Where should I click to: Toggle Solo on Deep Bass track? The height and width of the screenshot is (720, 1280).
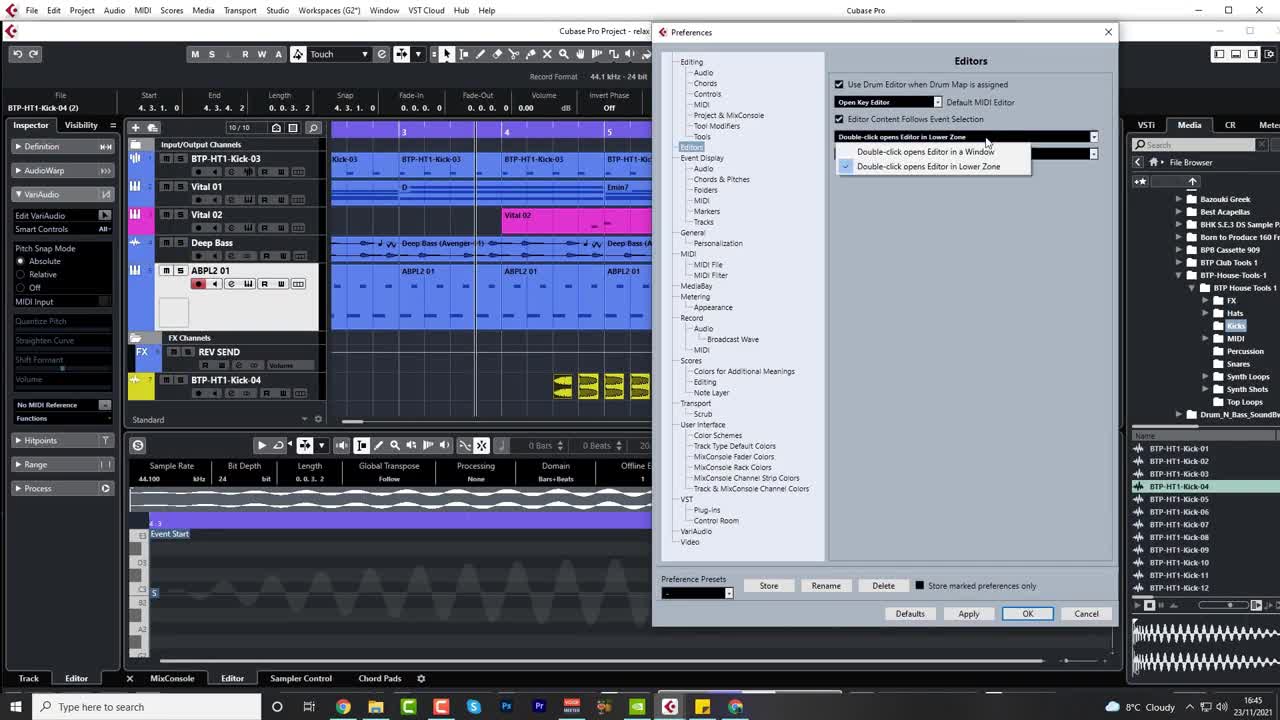click(x=180, y=243)
